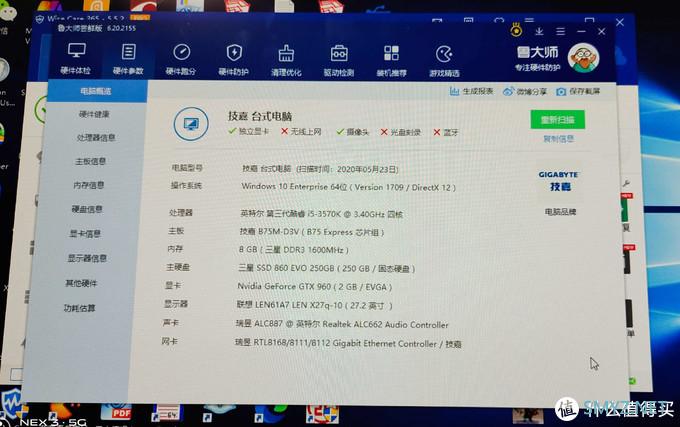Click the 8 GB 三星 DDR3 1600MHz line
Image resolution: width=680 pixels, height=427 pixels.
coord(294,250)
